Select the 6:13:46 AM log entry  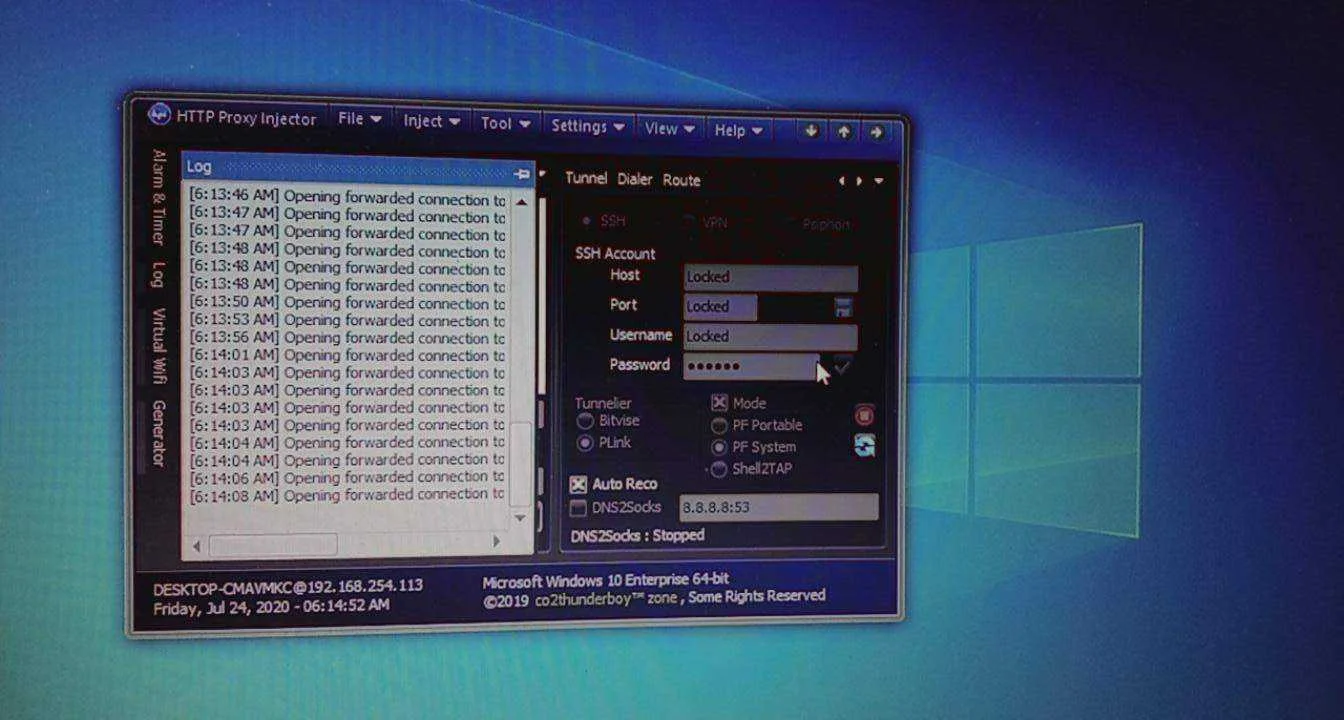[x=347, y=197]
